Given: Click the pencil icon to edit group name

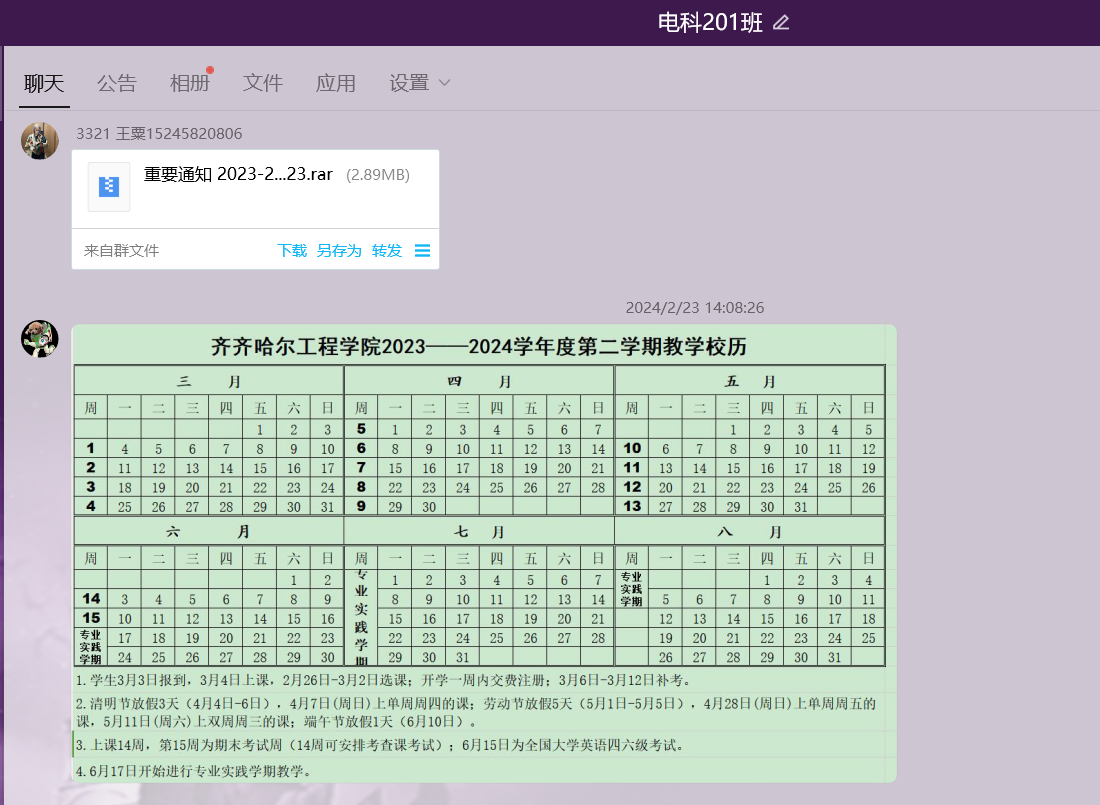Looking at the screenshot, I should pyautogui.click(x=781, y=22).
